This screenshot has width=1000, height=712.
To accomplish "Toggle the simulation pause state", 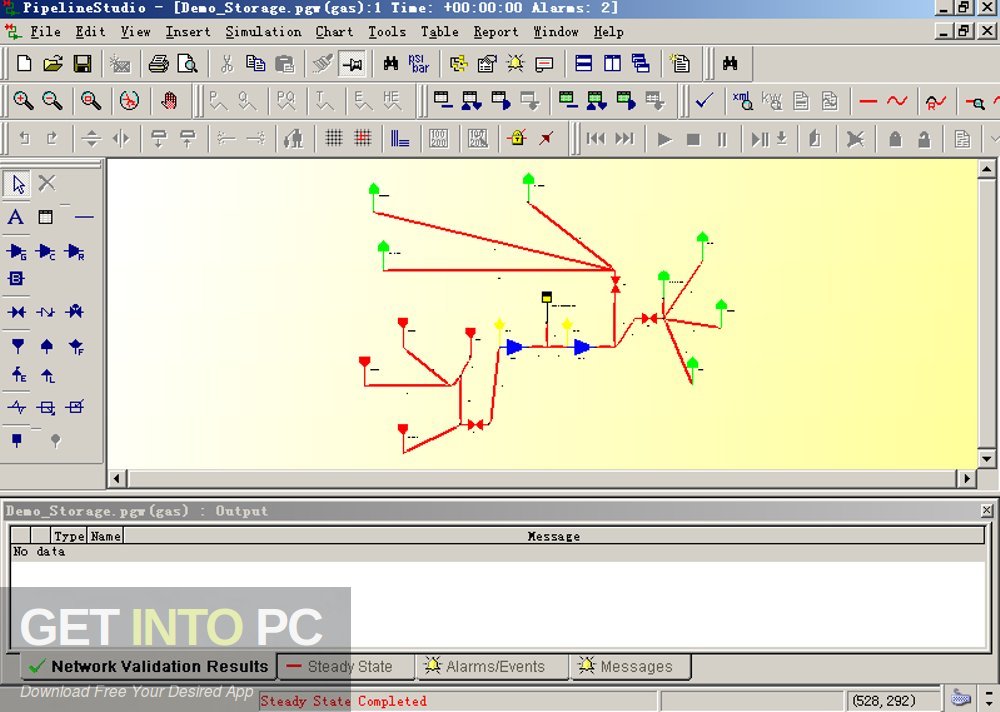I will [x=722, y=139].
